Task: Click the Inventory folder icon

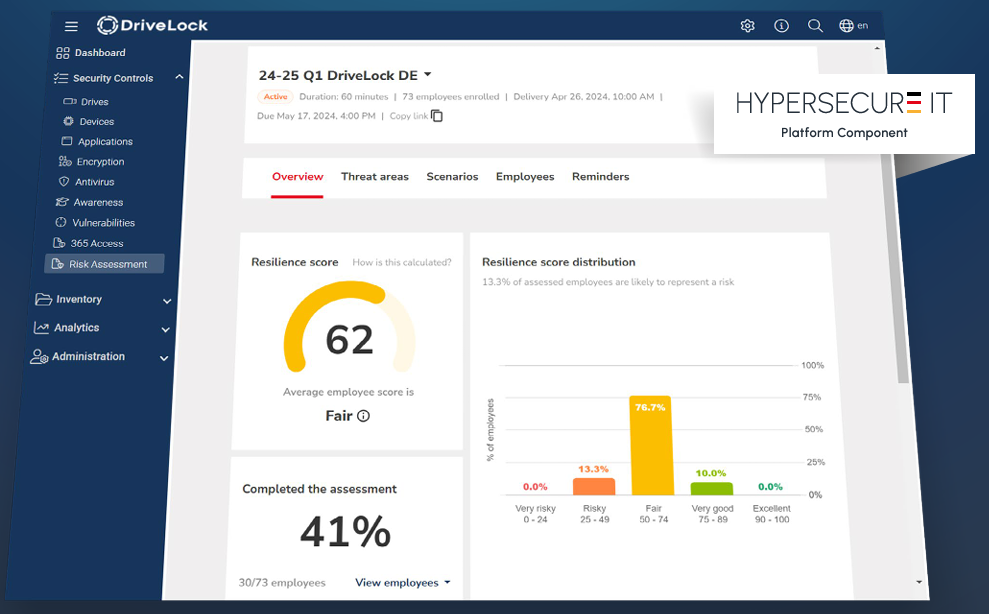Action: click(44, 299)
